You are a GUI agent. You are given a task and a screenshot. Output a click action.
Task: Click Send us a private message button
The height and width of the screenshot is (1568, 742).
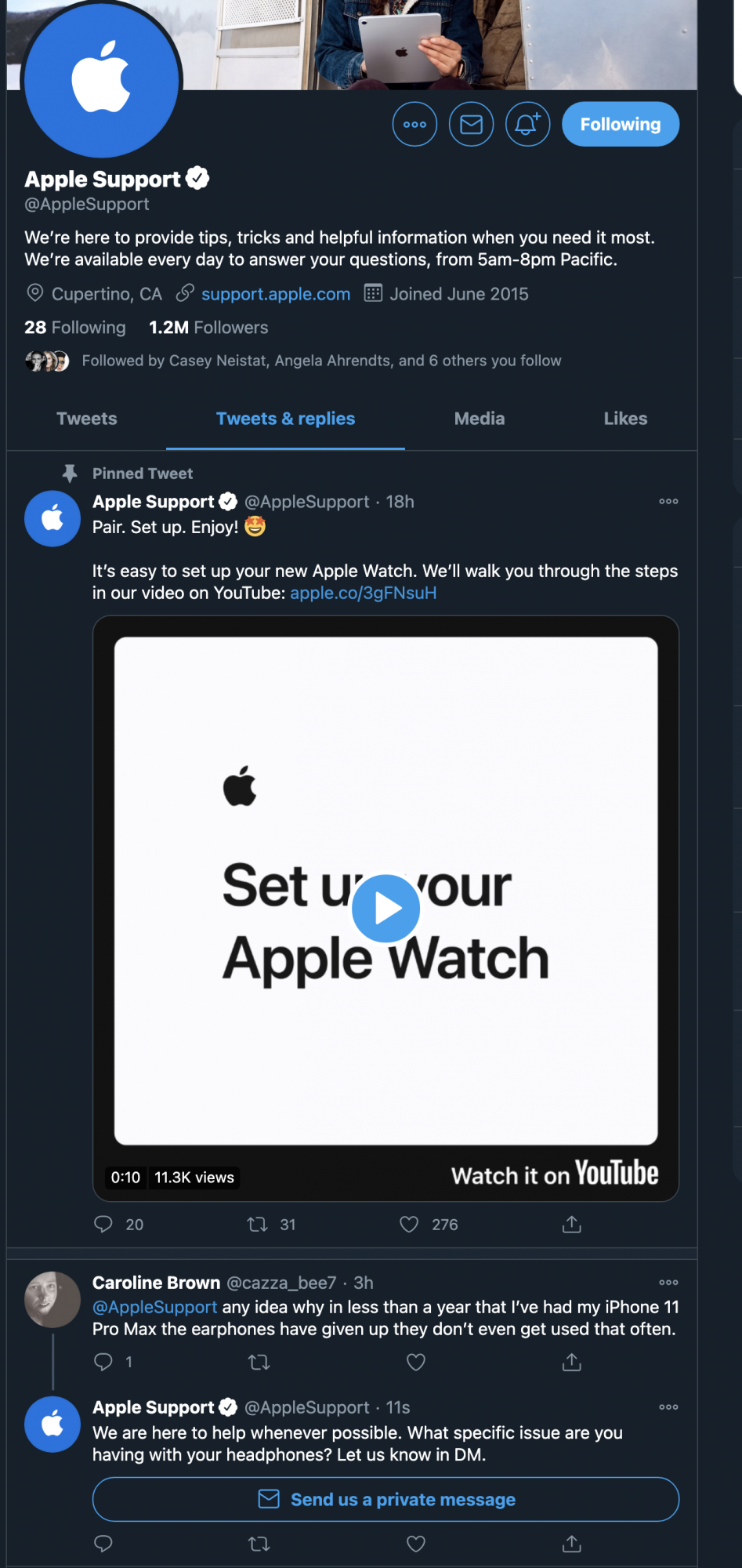click(385, 1499)
